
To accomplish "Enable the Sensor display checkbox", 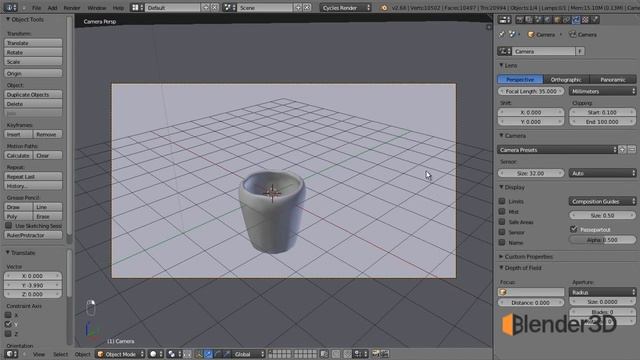I will pyautogui.click(x=502, y=232).
